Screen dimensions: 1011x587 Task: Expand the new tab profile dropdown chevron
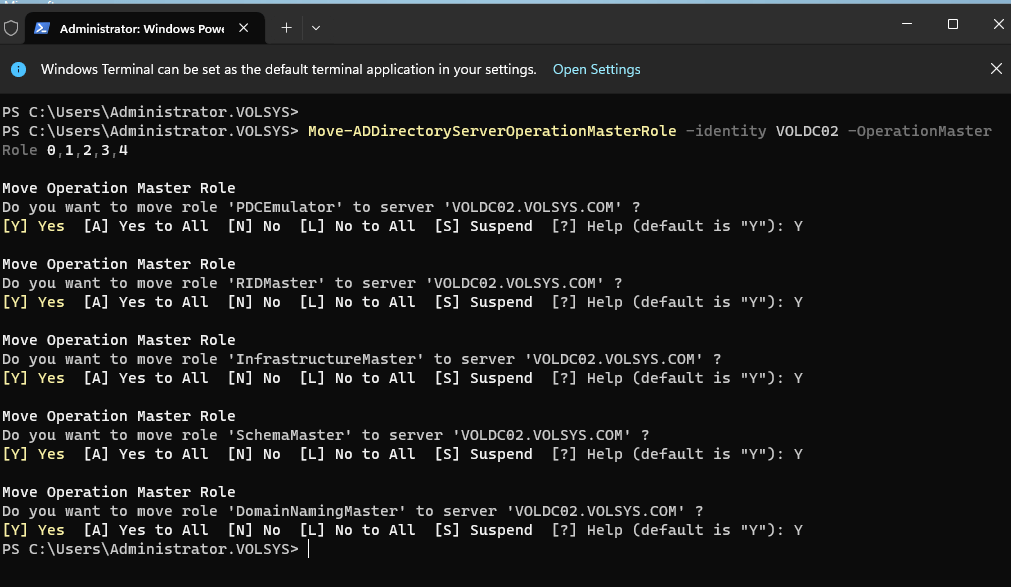pyautogui.click(x=316, y=28)
